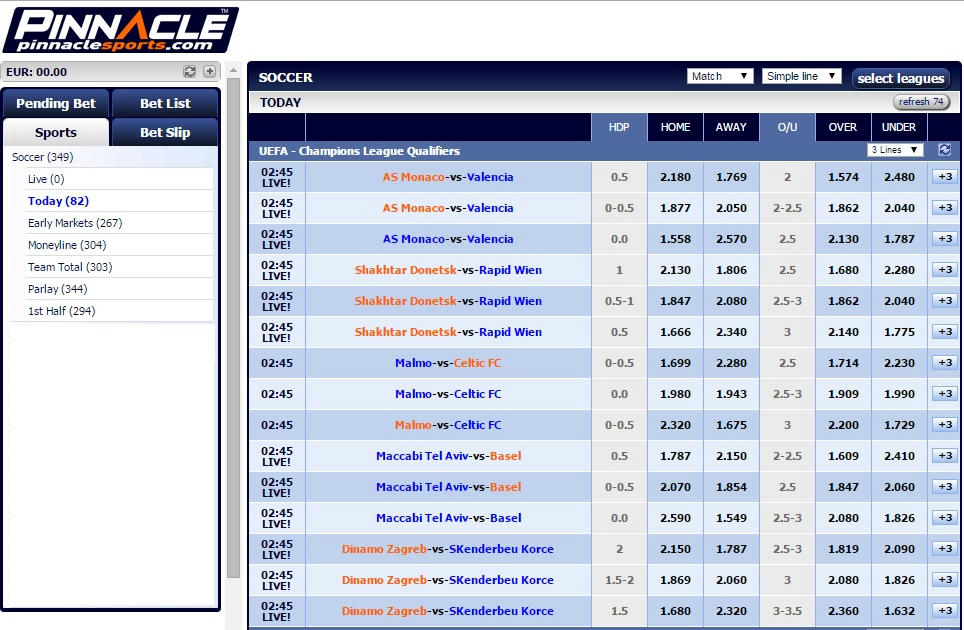The width and height of the screenshot is (964, 630).
Task: Expand +3 on the row with home odds 2.180
Action: [944, 177]
